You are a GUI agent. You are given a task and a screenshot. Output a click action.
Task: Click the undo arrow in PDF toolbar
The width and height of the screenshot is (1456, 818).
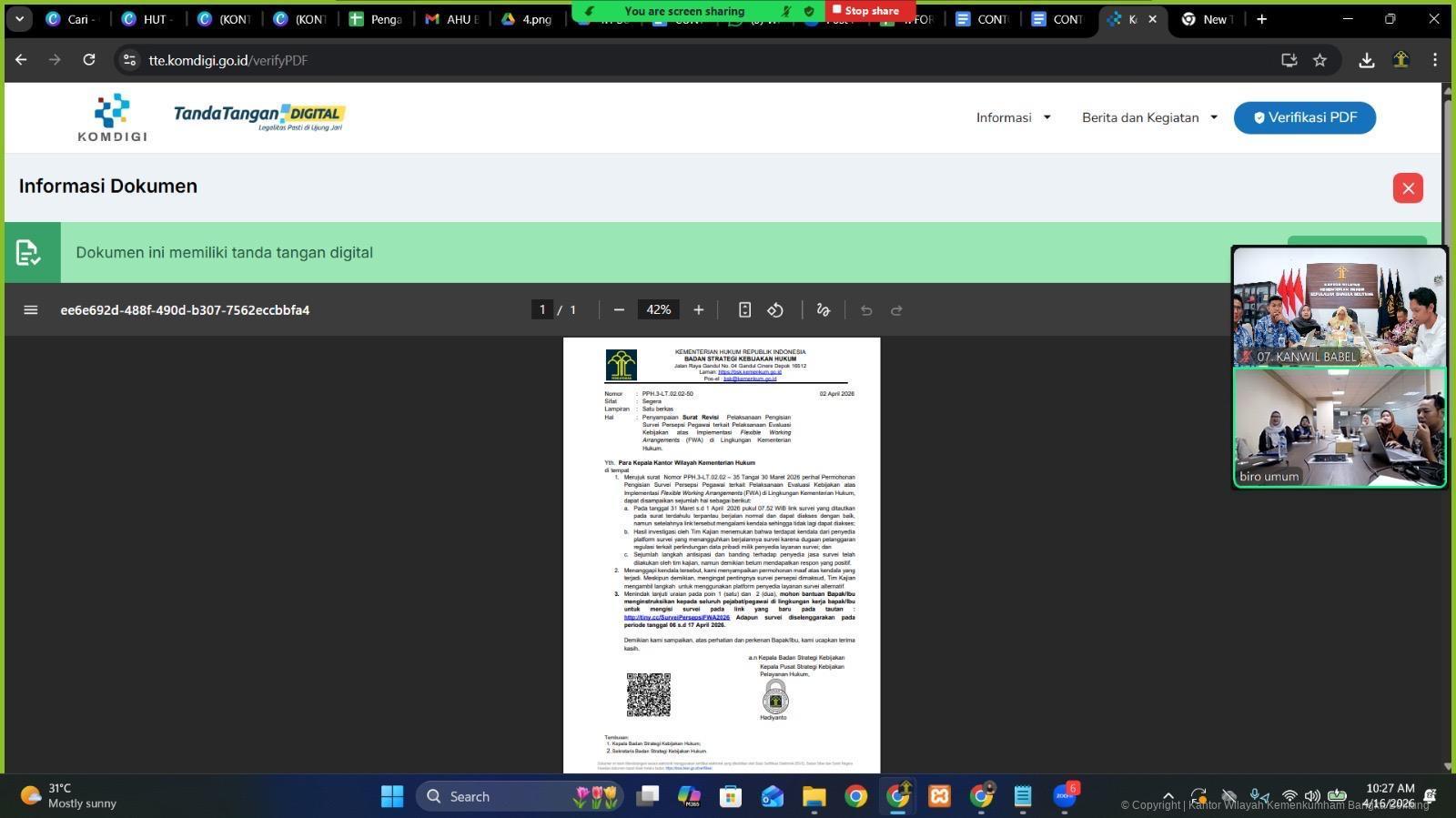point(866,310)
